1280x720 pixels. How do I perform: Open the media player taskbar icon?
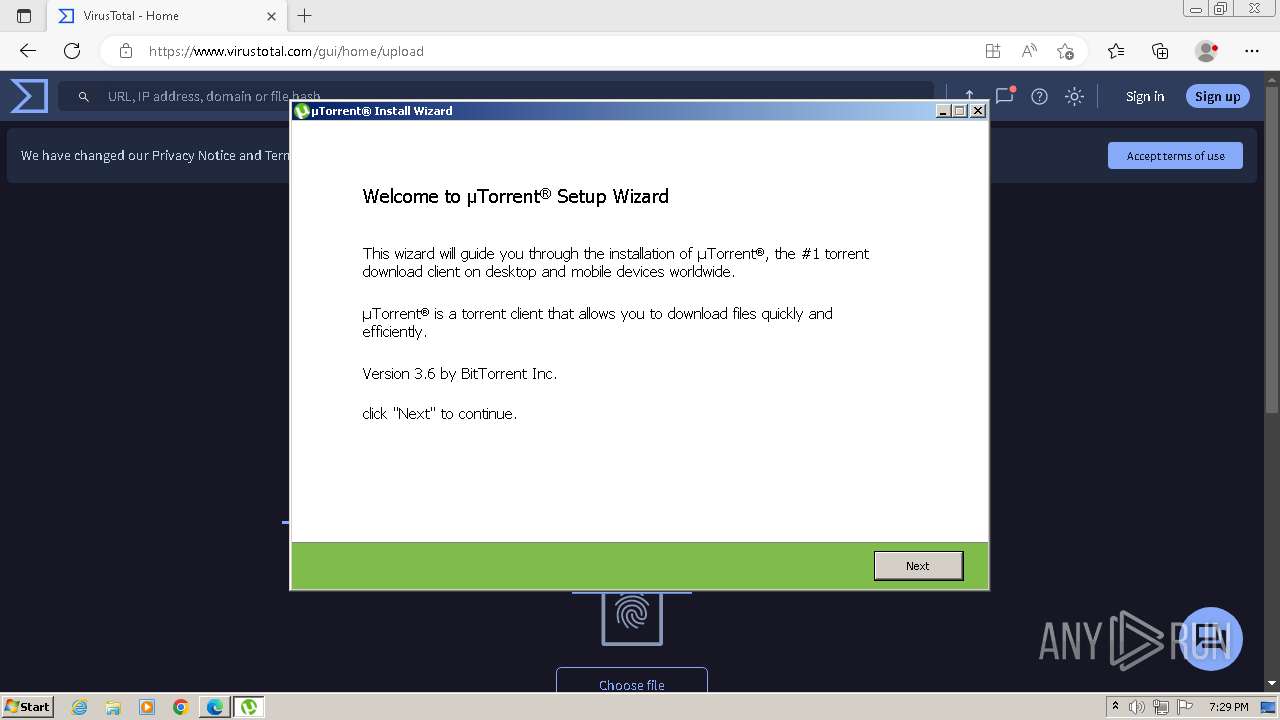pyautogui.click(x=147, y=707)
